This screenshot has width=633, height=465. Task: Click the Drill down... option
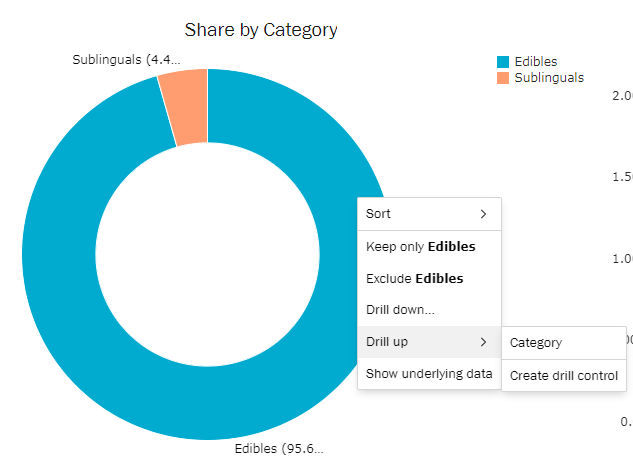pos(400,310)
